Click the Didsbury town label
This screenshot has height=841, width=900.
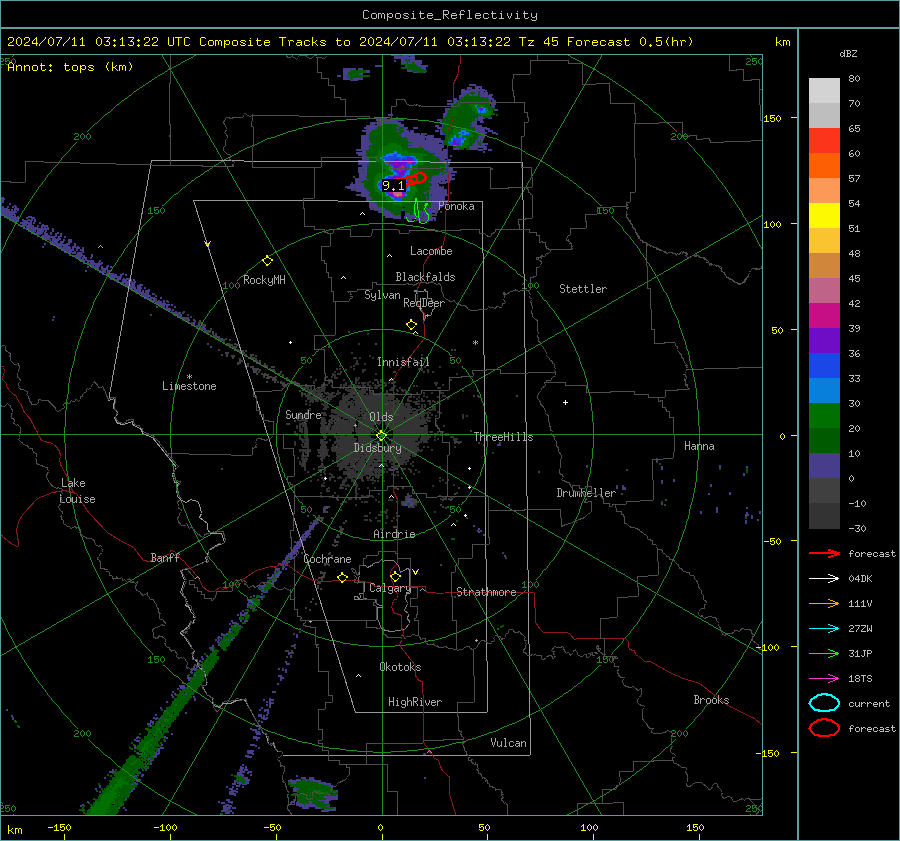377,448
